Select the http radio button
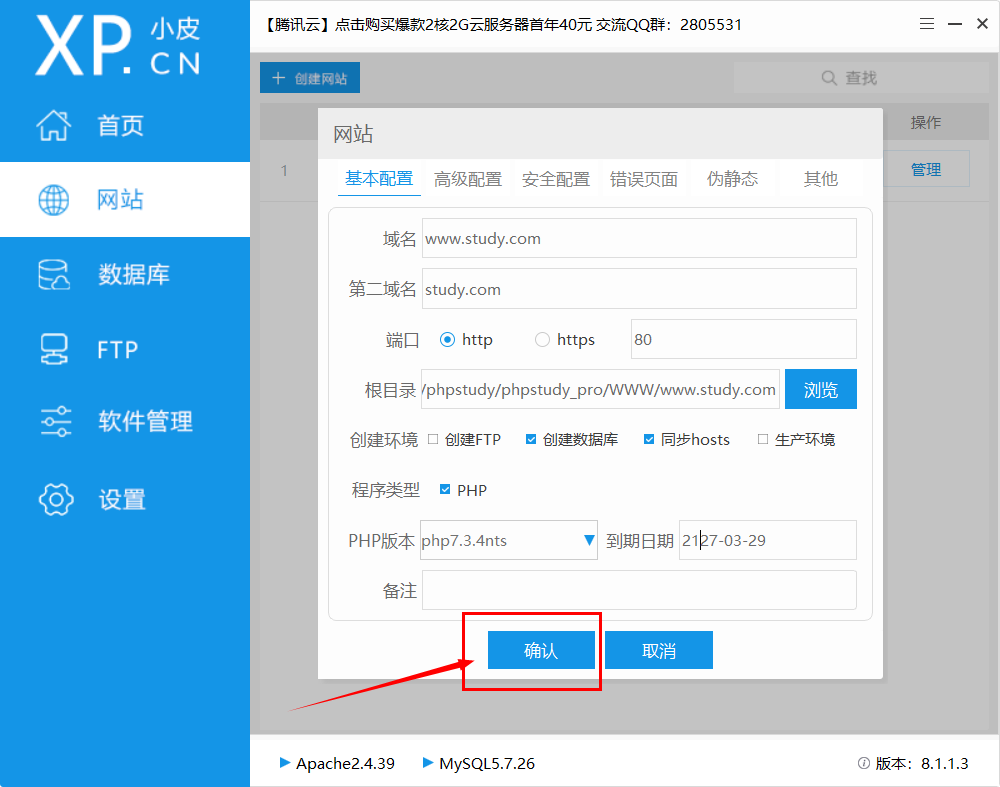This screenshot has width=1000, height=787. (x=447, y=339)
